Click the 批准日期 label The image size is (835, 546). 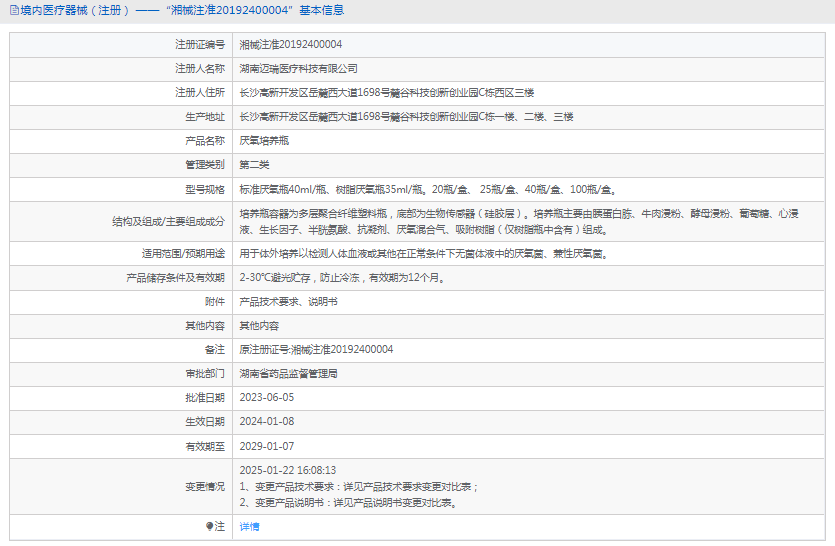point(205,397)
